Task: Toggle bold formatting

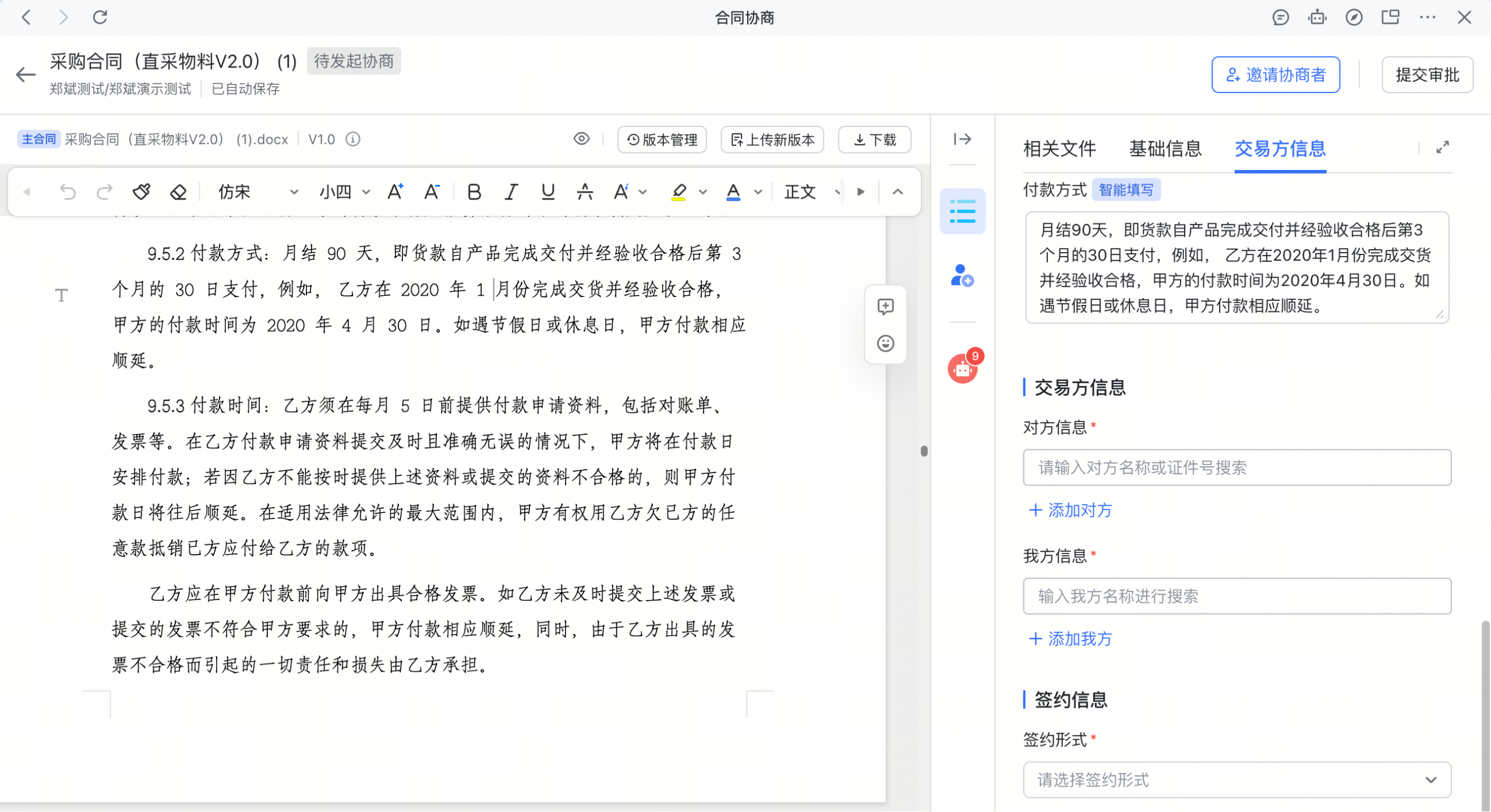Action: click(x=474, y=192)
